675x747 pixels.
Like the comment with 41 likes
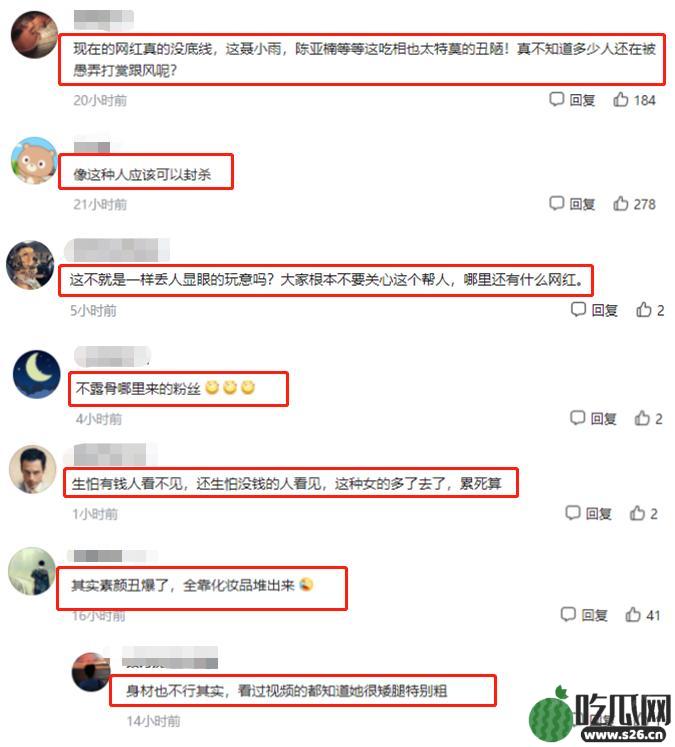(x=633, y=614)
